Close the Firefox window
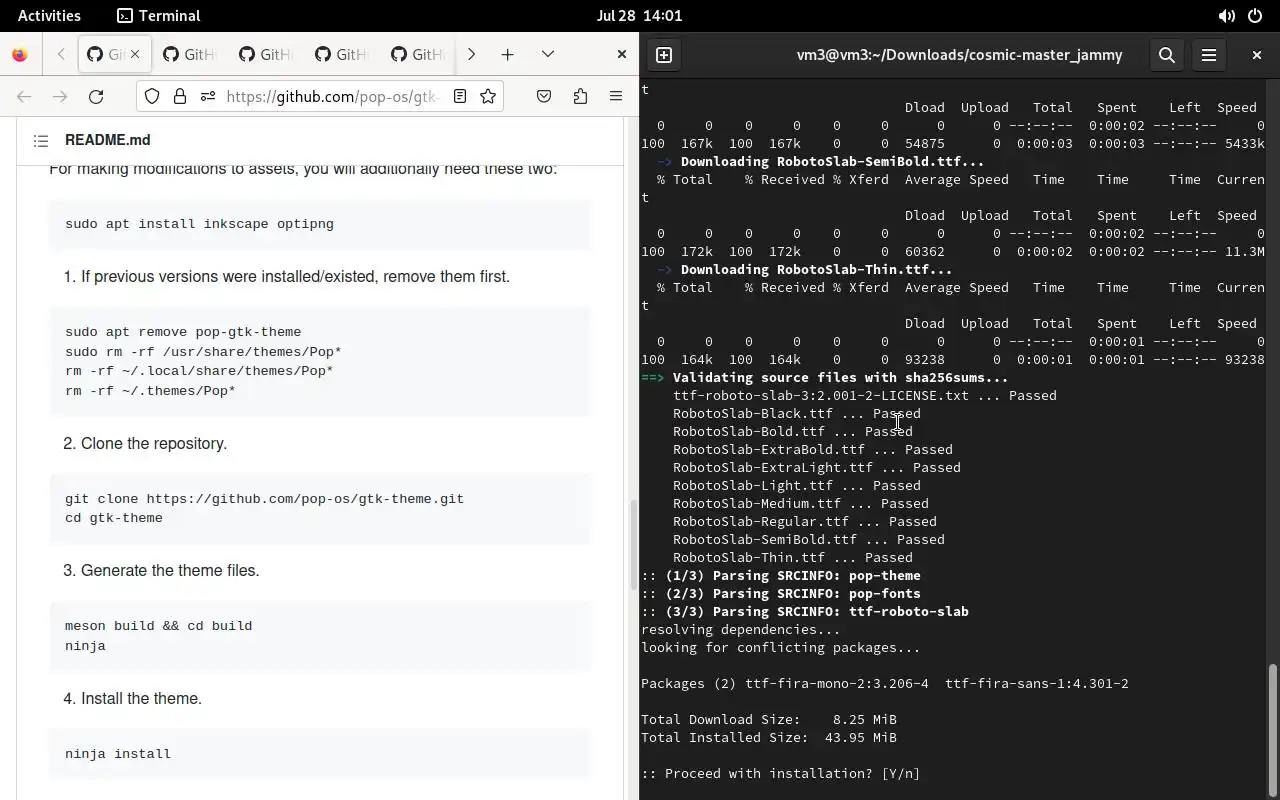1280x800 pixels. click(x=621, y=54)
